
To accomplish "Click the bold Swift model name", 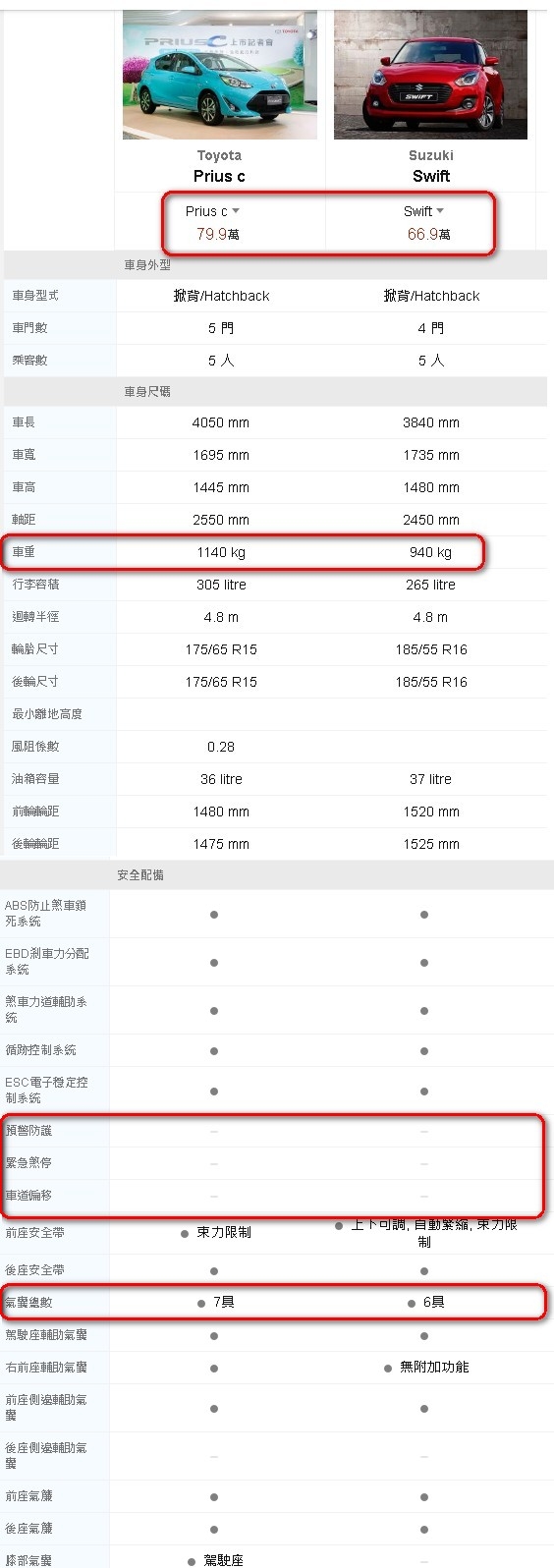I will pos(431,176).
